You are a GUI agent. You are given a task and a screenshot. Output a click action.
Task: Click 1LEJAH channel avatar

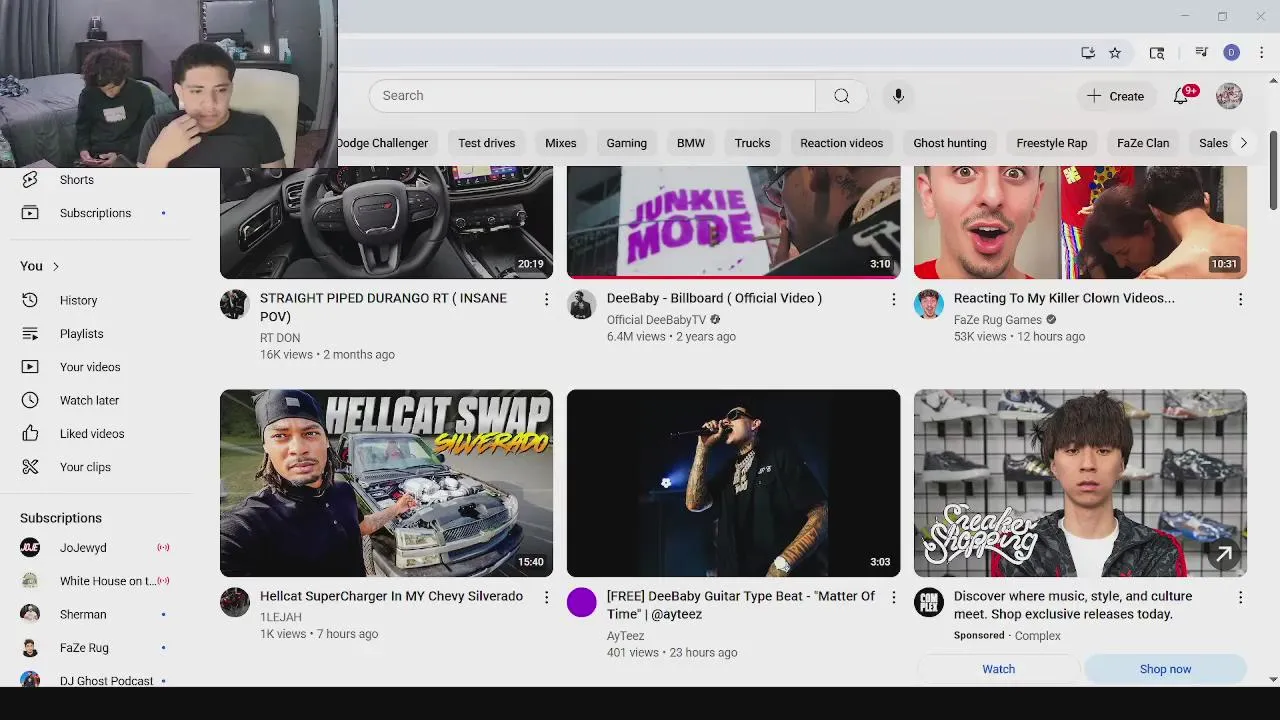(x=234, y=602)
